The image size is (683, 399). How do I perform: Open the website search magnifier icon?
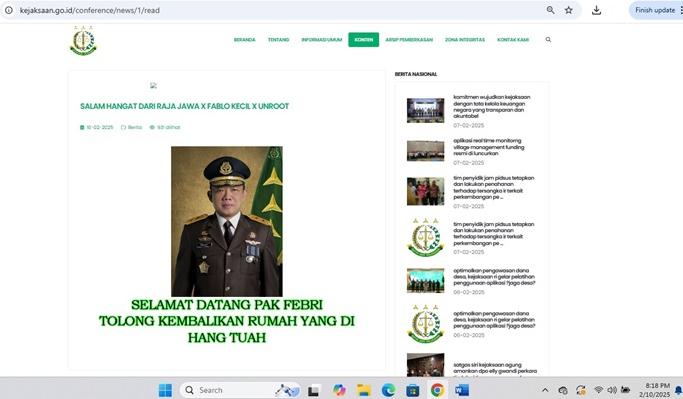point(548,40)
